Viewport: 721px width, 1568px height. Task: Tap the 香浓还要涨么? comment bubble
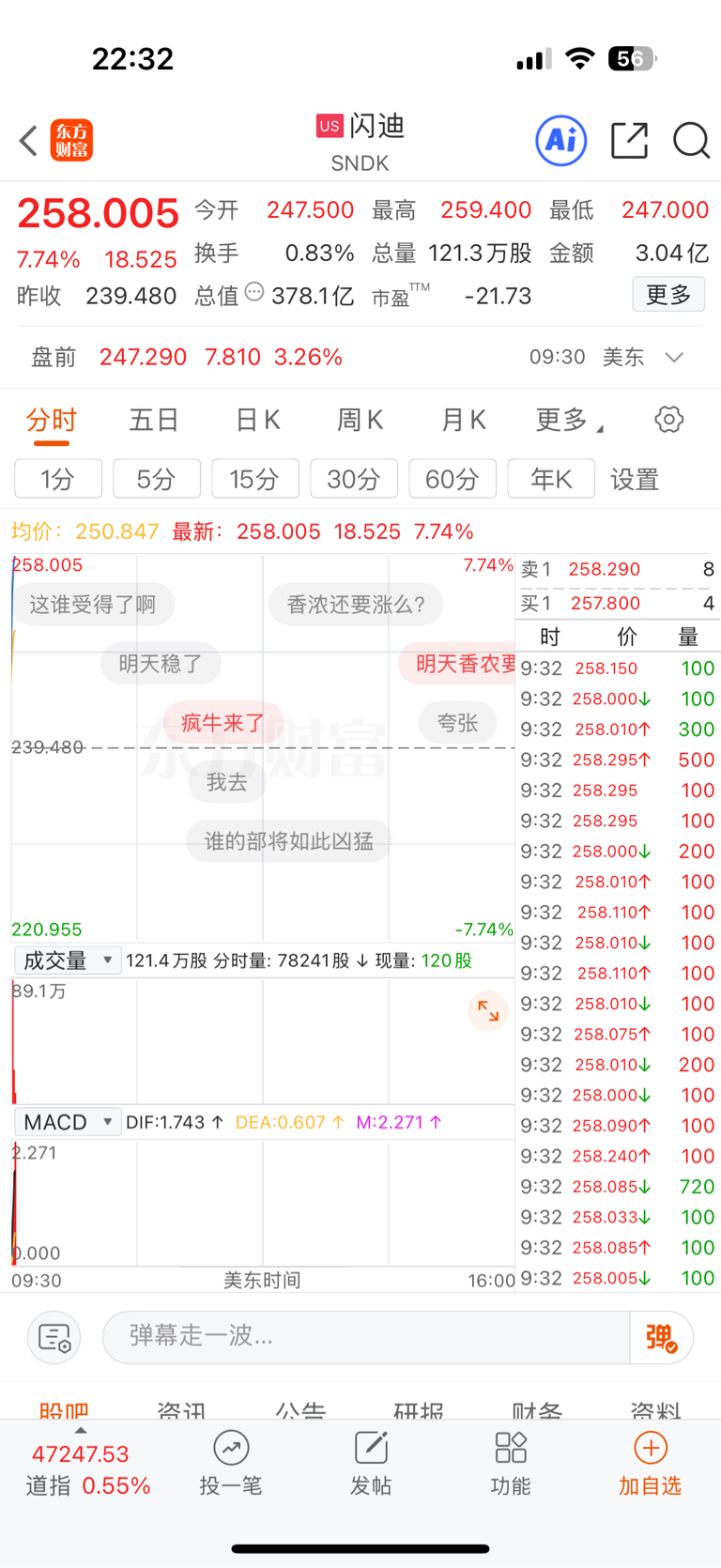pyautogui.click(x=356, y=605)
